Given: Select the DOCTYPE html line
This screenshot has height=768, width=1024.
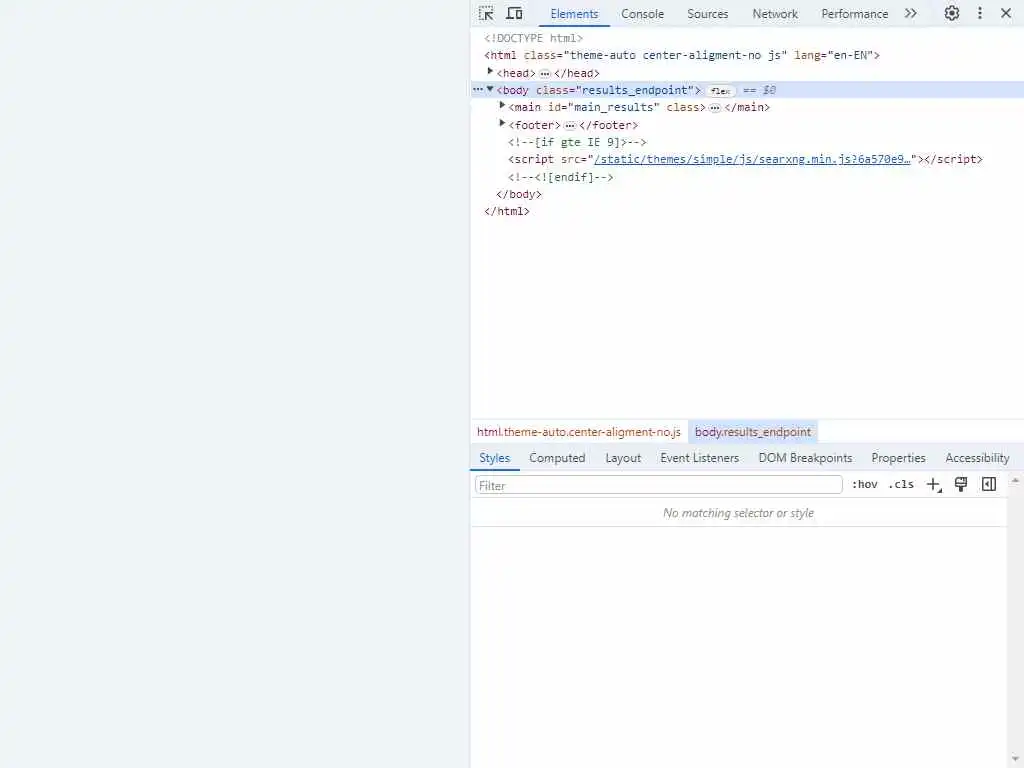Looking at the screenshot, I should coord(534,39).
